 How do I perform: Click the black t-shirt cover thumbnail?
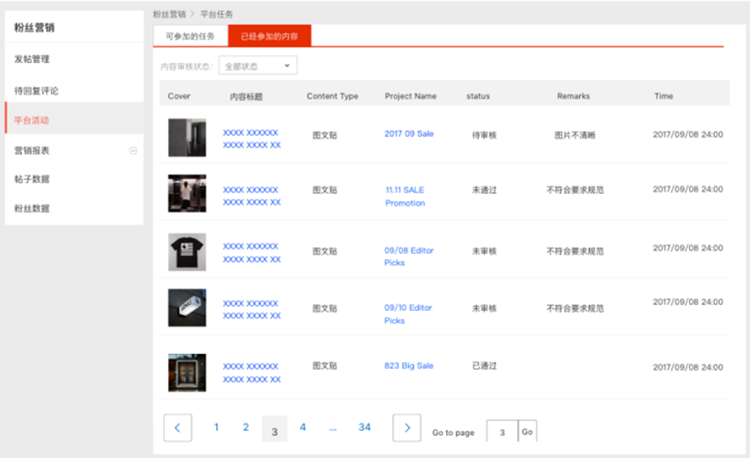tap(187, 252)
